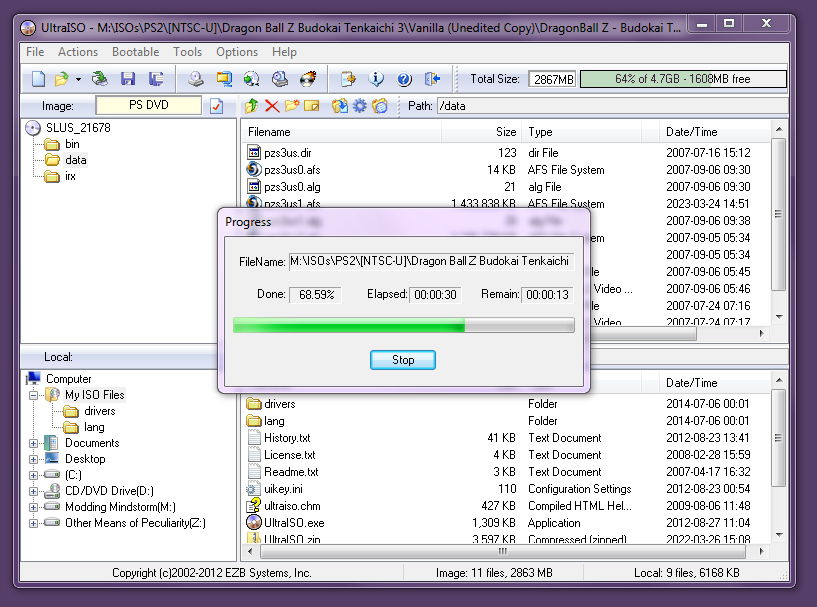Click the Burn CD/DVD Image flaming disc icon
817x607 pixels.
coord(308,79)
